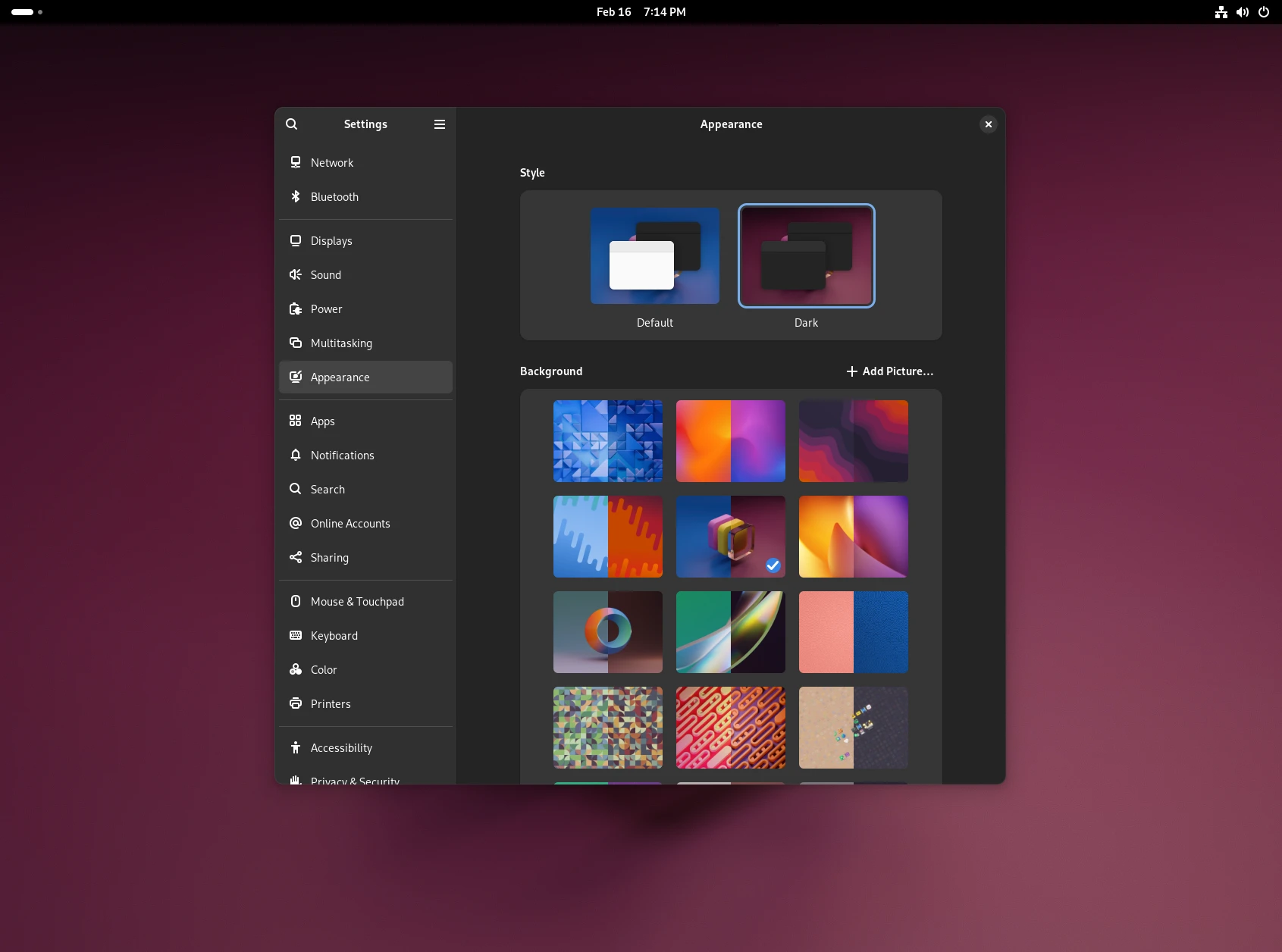
Task: Select the Default light style
Action: (x=655, y=256)
